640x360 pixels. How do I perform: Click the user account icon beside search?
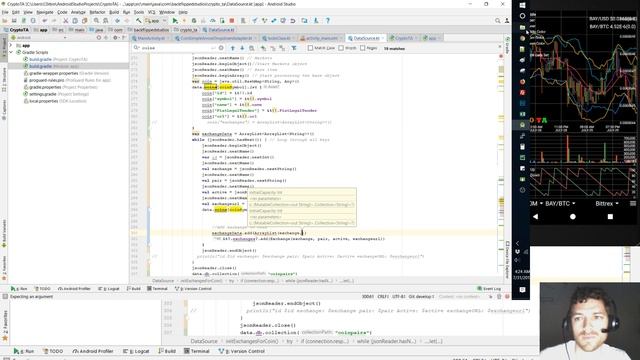pos(507,20)
